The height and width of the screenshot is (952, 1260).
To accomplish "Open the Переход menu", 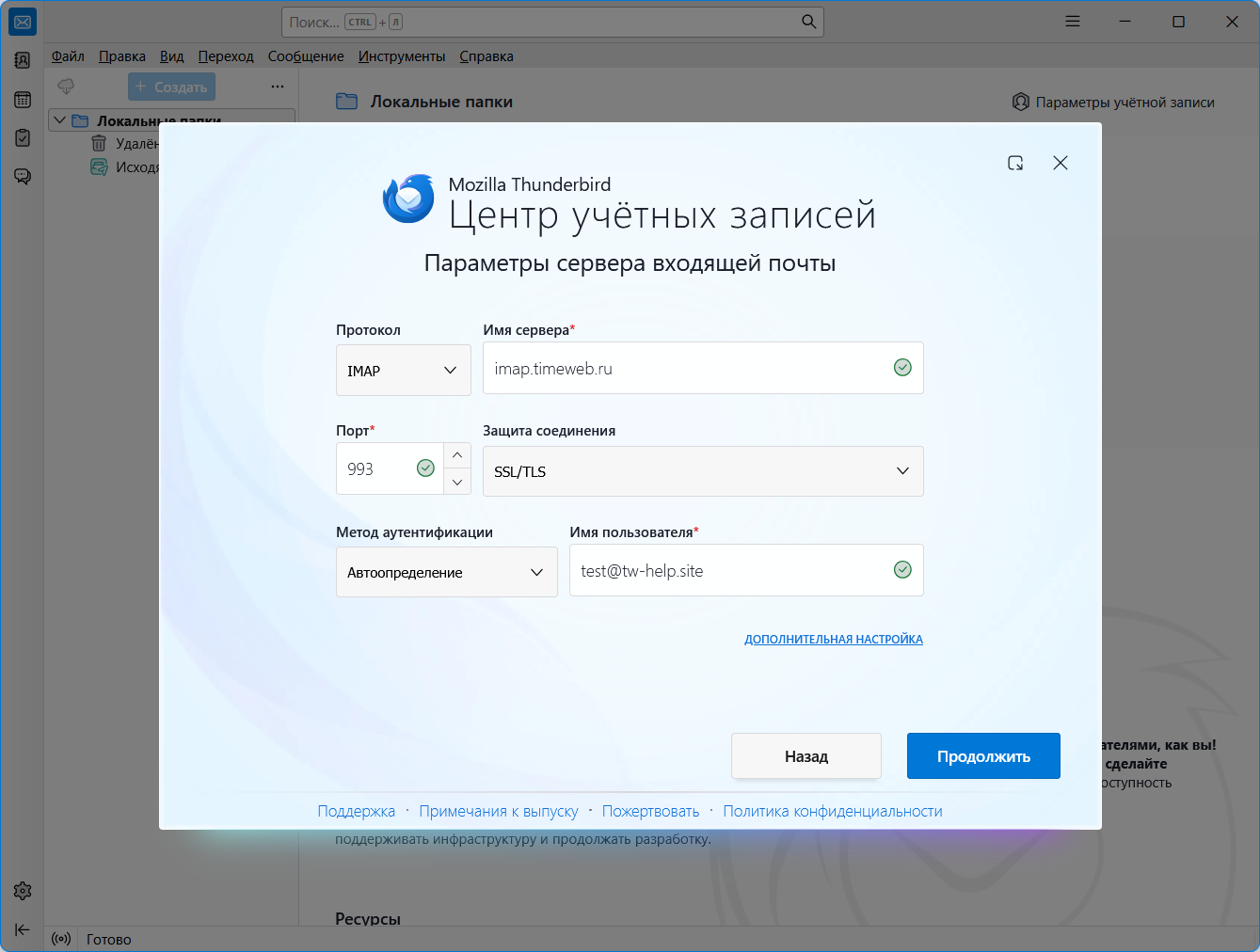I will (226, 56).
